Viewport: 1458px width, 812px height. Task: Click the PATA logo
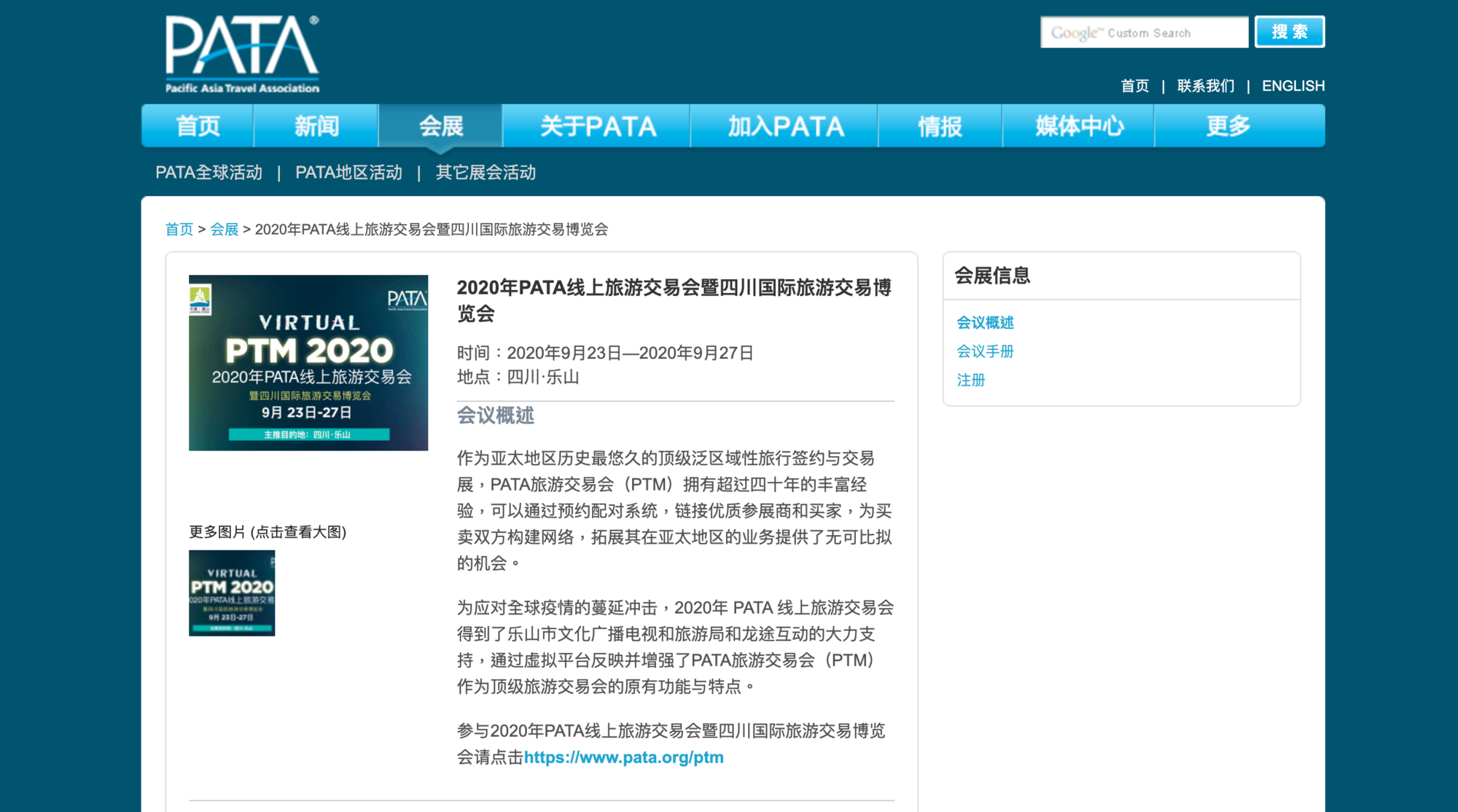243,54
